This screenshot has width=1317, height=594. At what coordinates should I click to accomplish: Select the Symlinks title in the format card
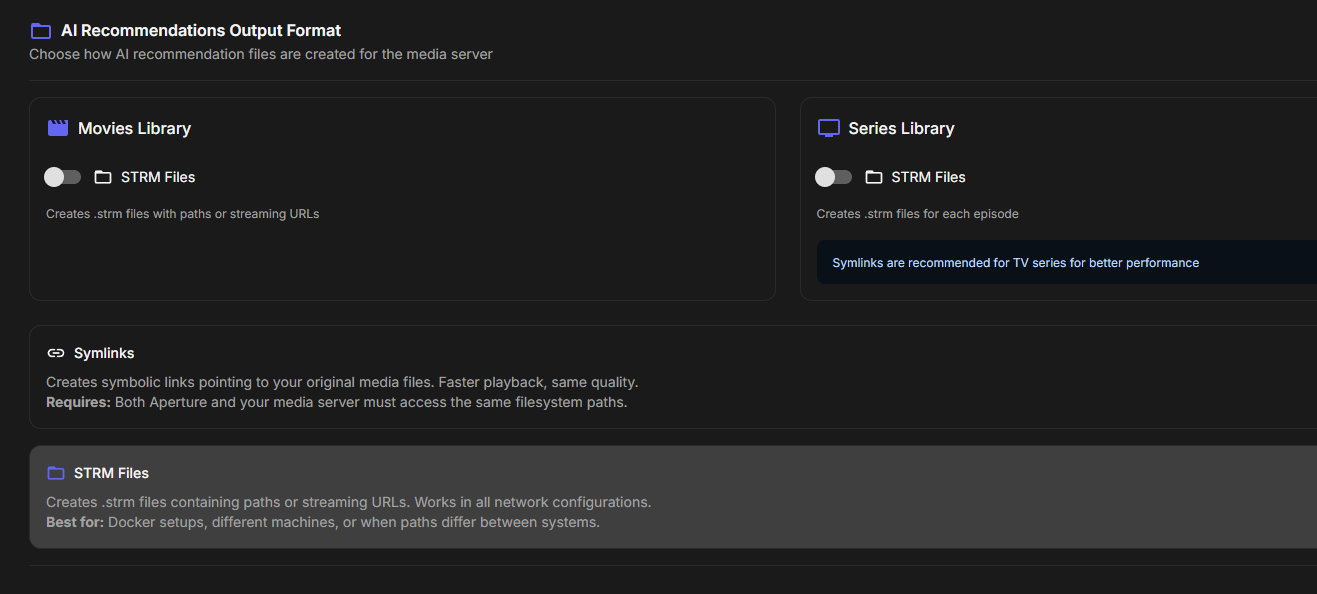click(x=104, y=353)
